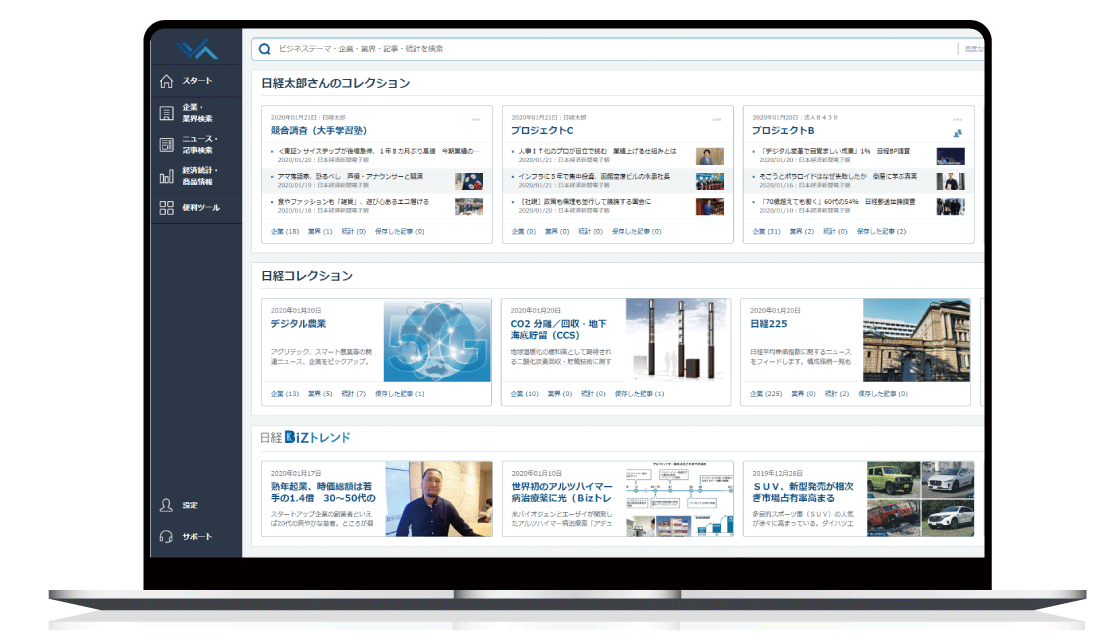The width and height of the screenshot is (1120, 640).
Task: Select 保存した記事 (0) in the 競合調査 card
Action: click(x=399, y=231)
